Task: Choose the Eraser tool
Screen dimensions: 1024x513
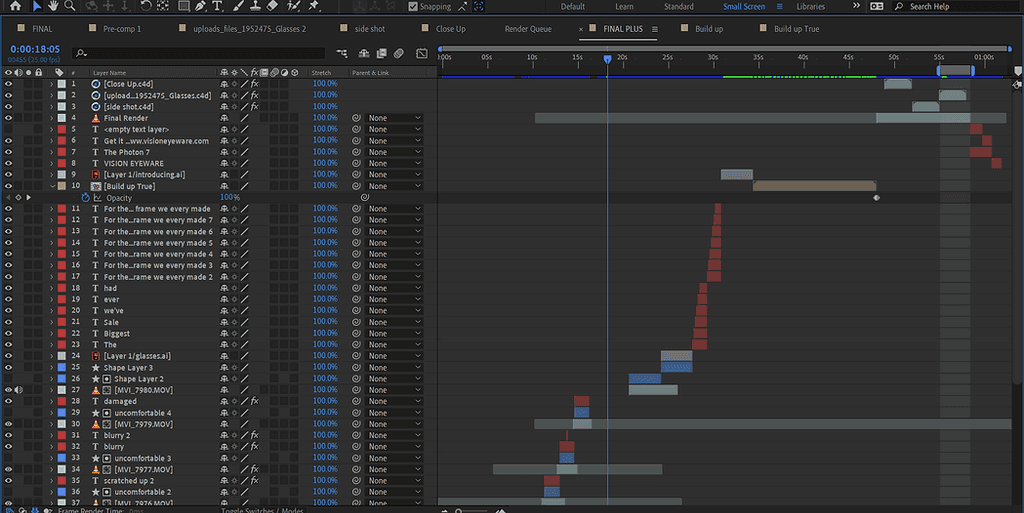Action: click(272, 6)
